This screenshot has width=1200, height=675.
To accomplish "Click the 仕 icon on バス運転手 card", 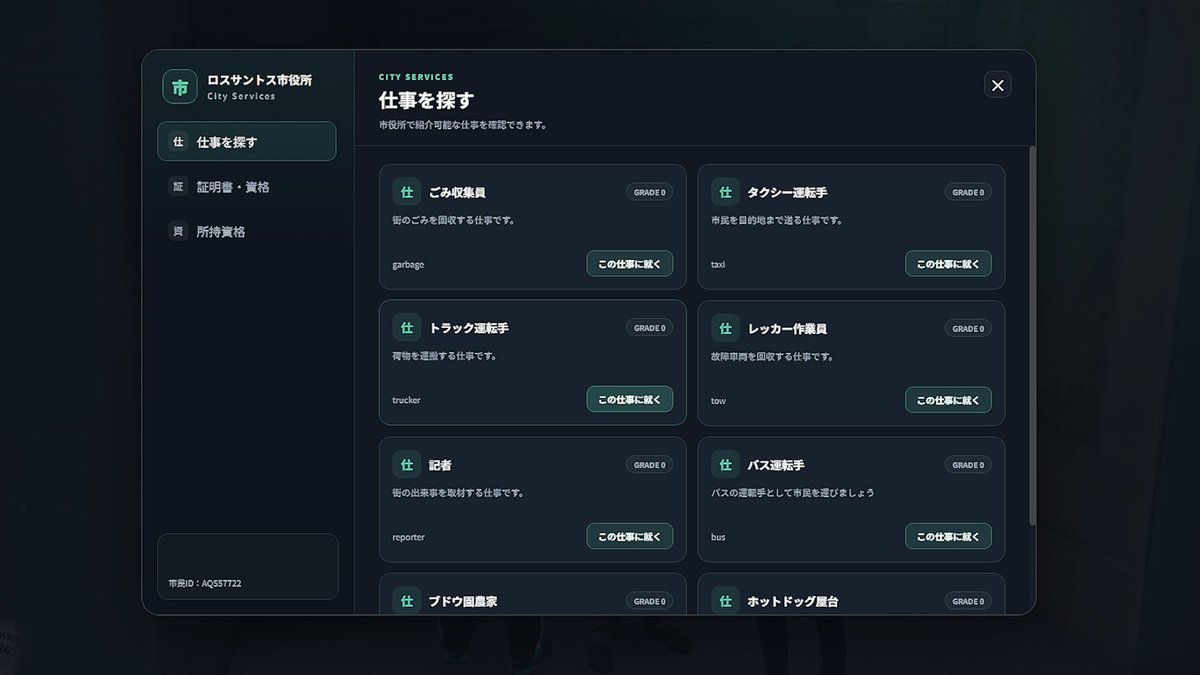I will 725,465.
